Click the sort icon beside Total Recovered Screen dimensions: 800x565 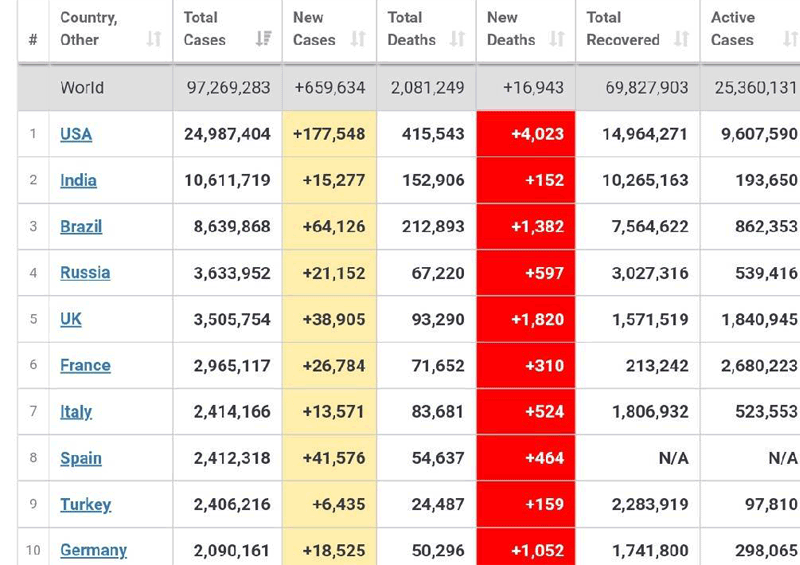pos(681,39)
